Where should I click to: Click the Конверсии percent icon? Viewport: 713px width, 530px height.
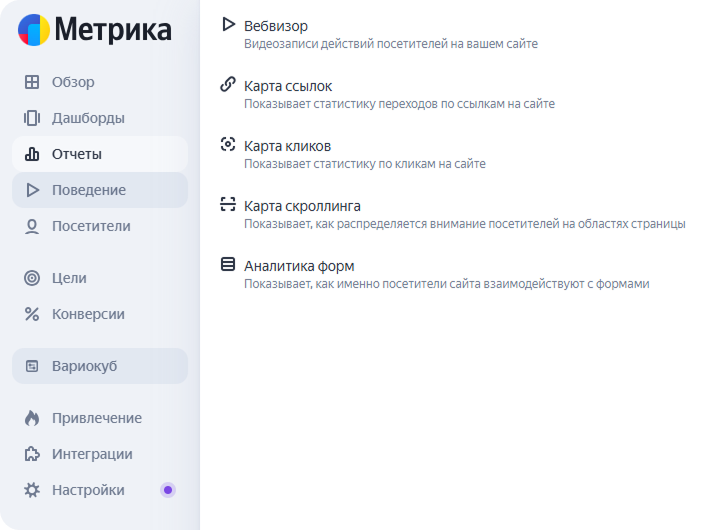pyautogui.click(x=32, y=314)
